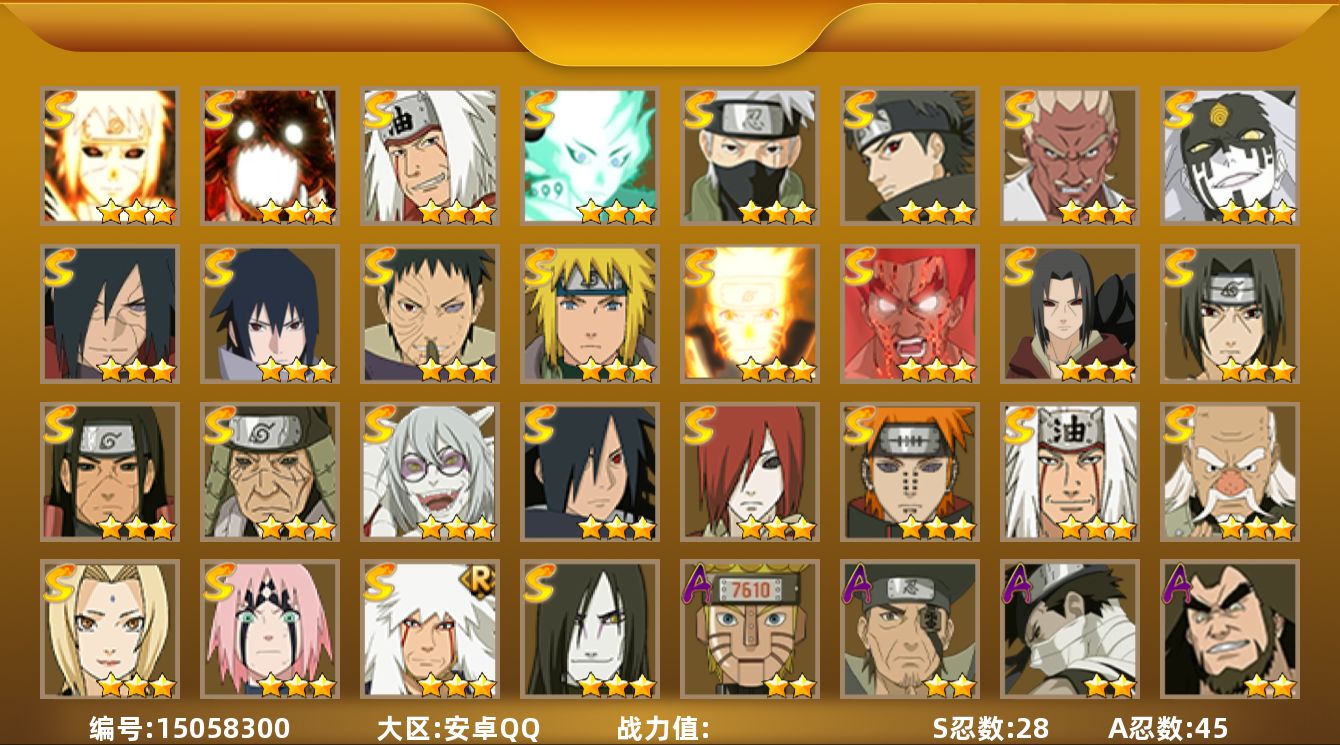Screen dimensions: 1340x745
Task: Open the blonde Minato portrait with blue headband
Action: [x=590, y=314]
